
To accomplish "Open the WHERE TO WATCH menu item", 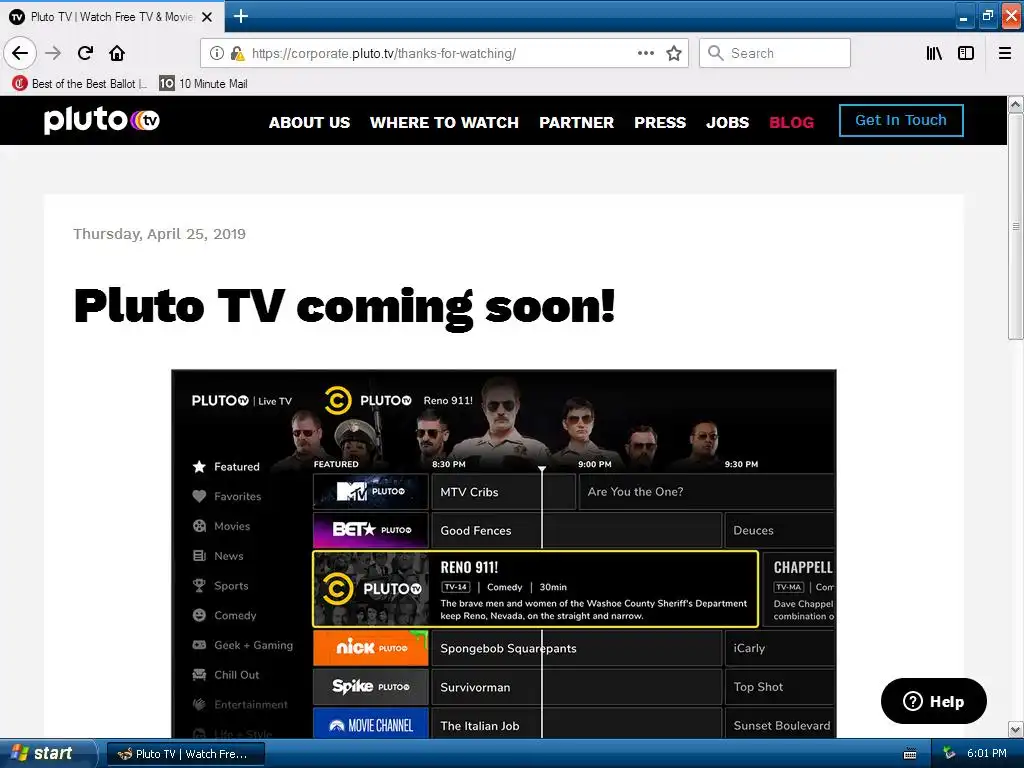I will pyautogui.click(x=444, y=122).
